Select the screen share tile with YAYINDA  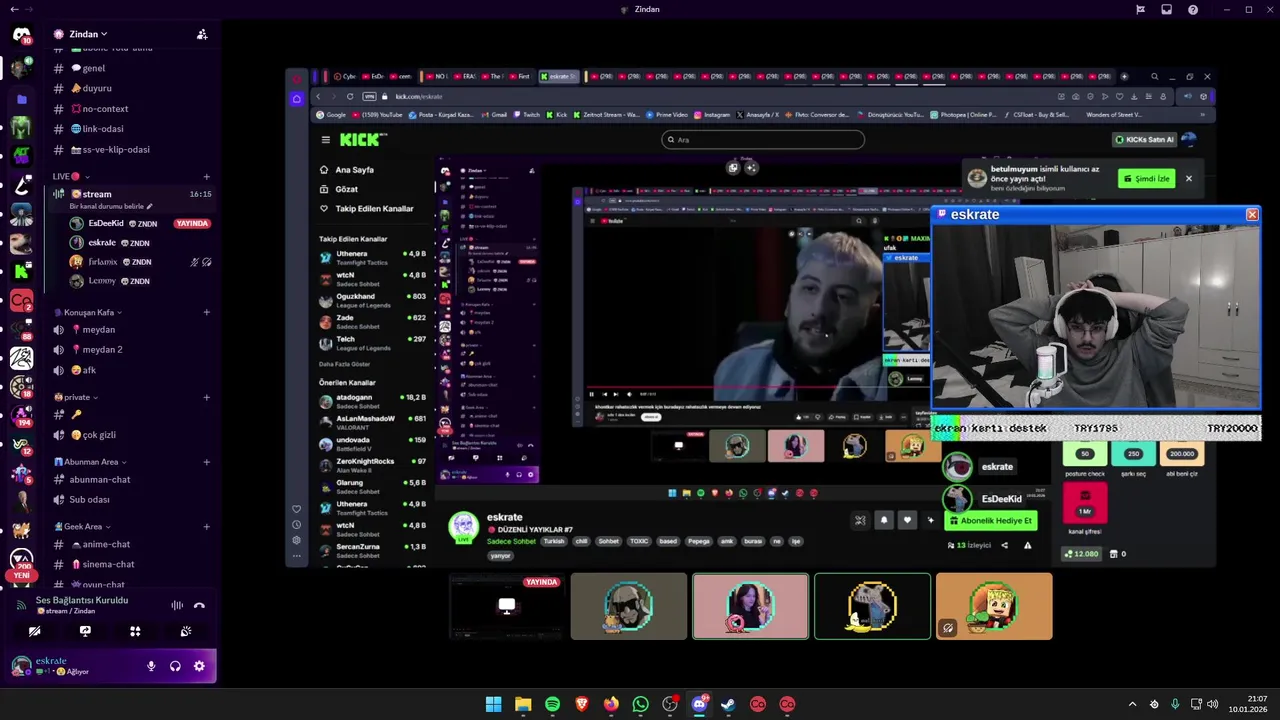pos(506,606)
